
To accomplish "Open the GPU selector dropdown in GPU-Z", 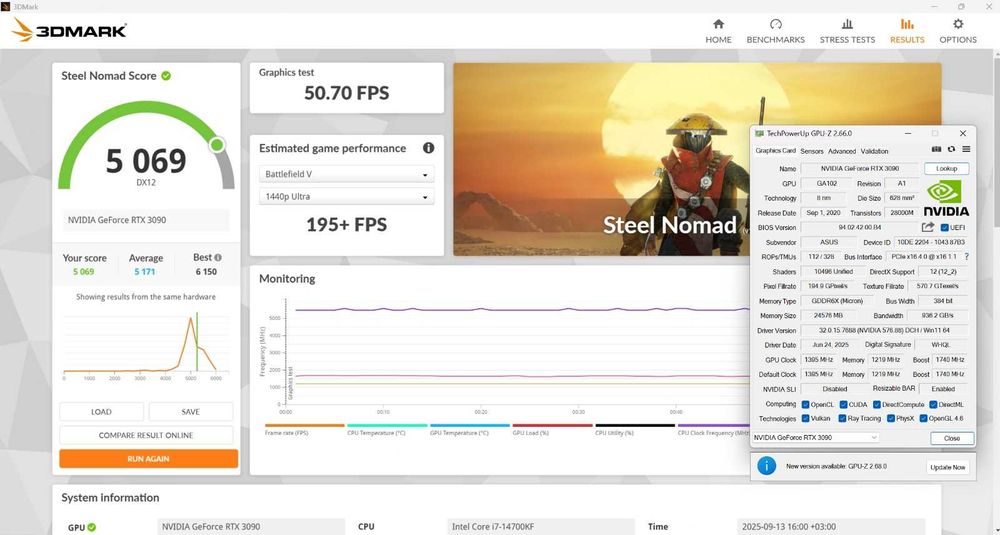I will 815,437.
